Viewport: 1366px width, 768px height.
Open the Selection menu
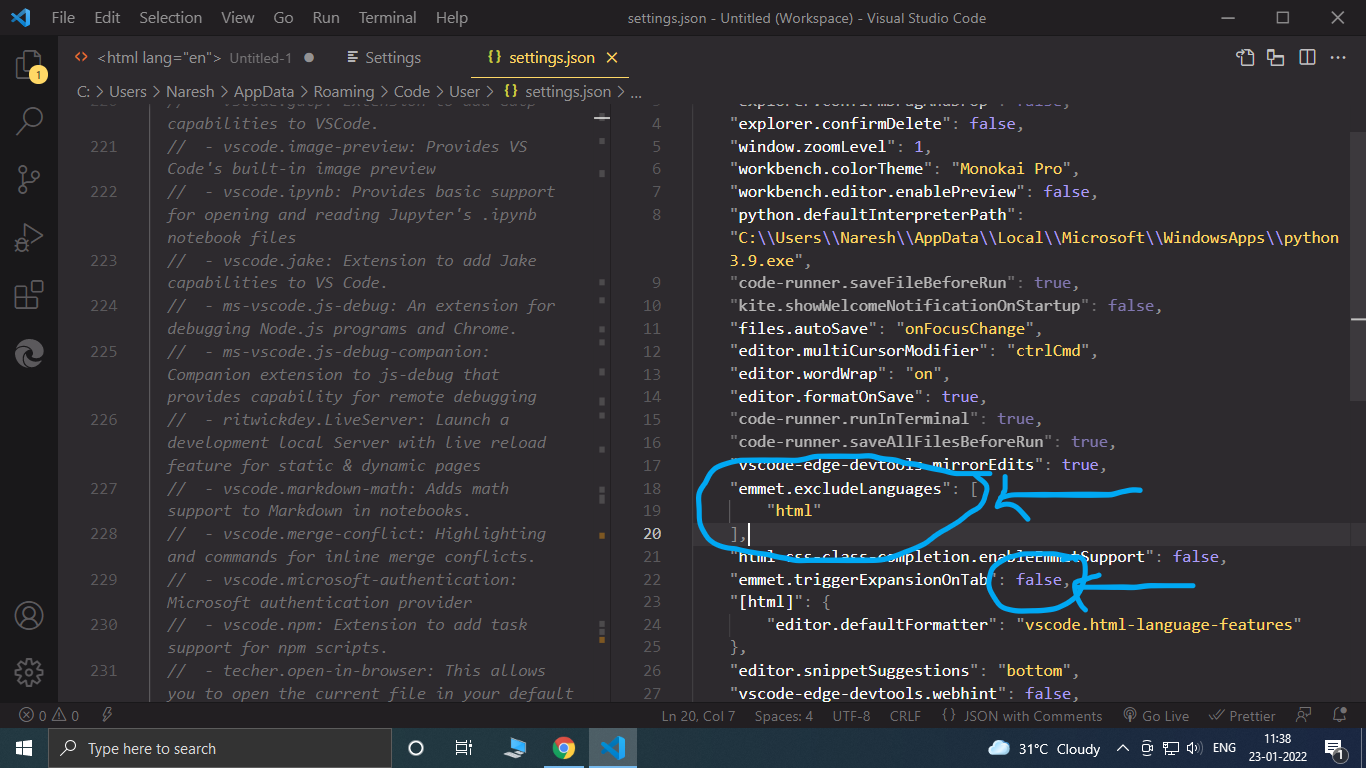[x=170, y=18]
